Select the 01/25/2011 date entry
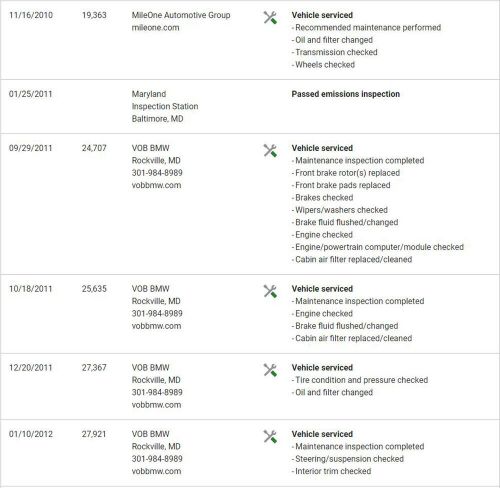This screenshot has width=500, height=488. click(31, 94)
